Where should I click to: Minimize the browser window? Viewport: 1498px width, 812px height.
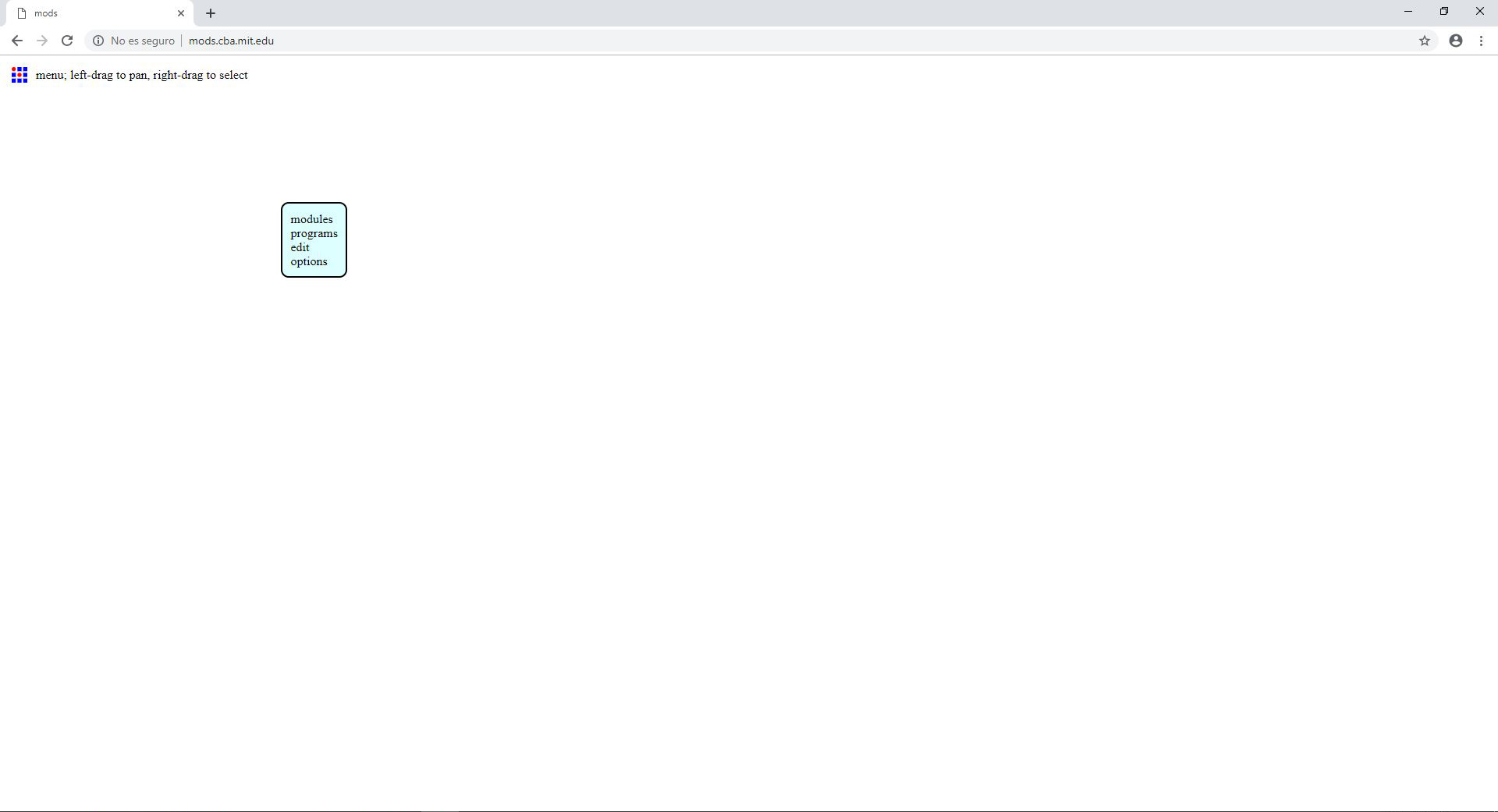pyautogui.click(x=1407, y=12)
